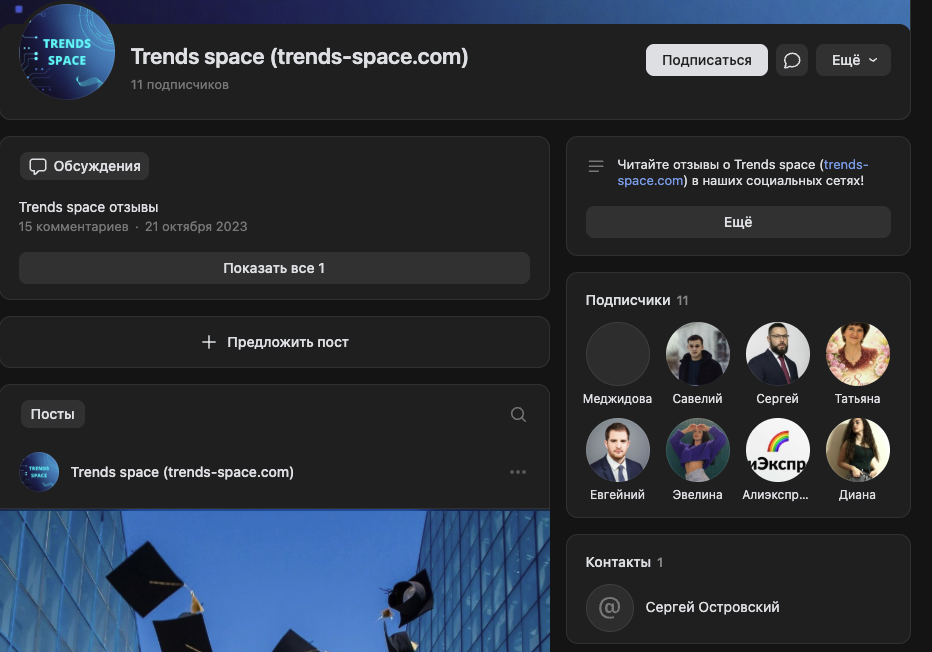Click the date 21 октября 2023
This screenshot has height=652, width=932.
[196, 226]
